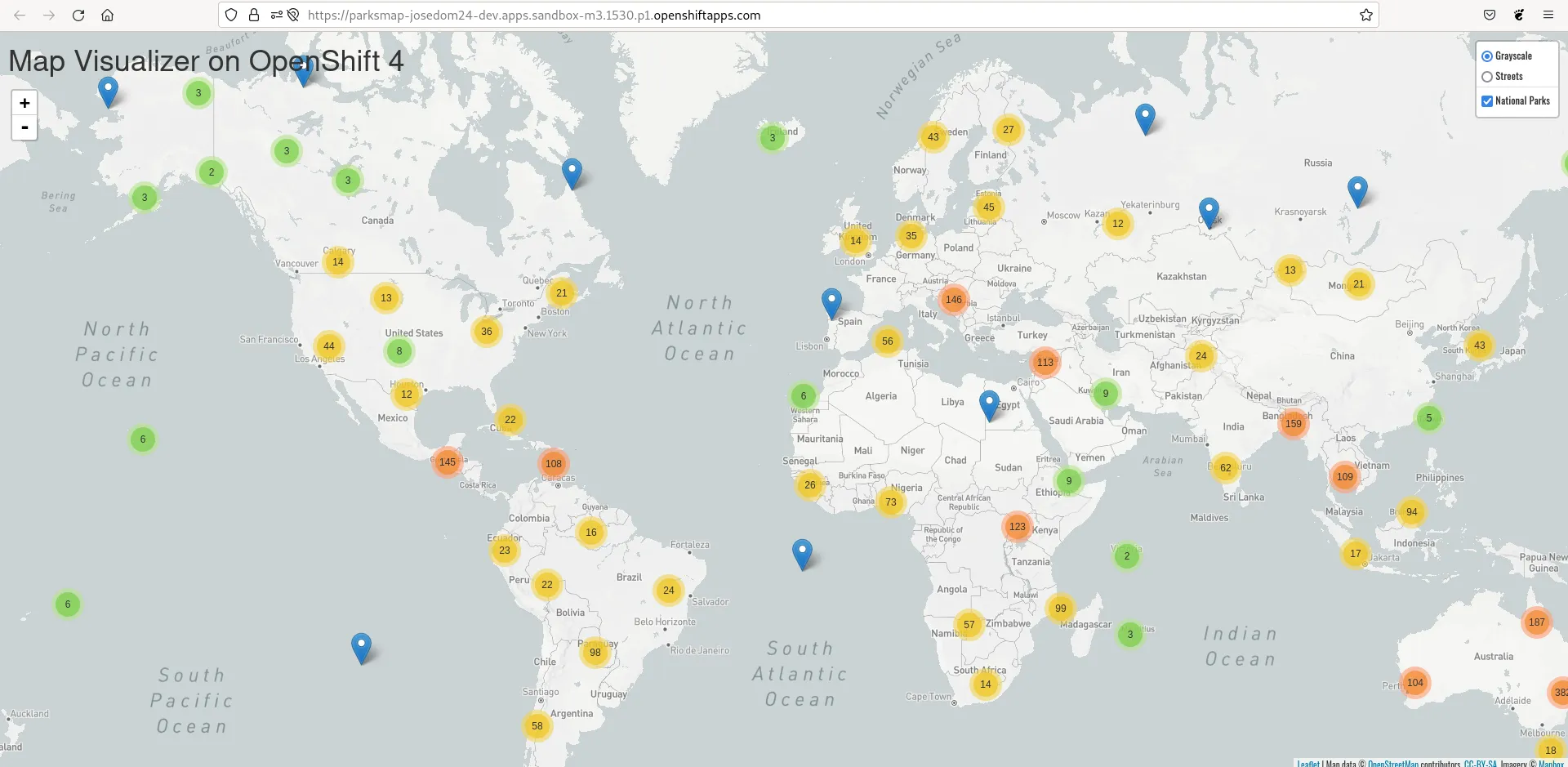The width and height of the screenshot is (1568, 767).
Task: Bookmark this page with the star icon
Action: pyautogui.click(x=1365, y=16)
